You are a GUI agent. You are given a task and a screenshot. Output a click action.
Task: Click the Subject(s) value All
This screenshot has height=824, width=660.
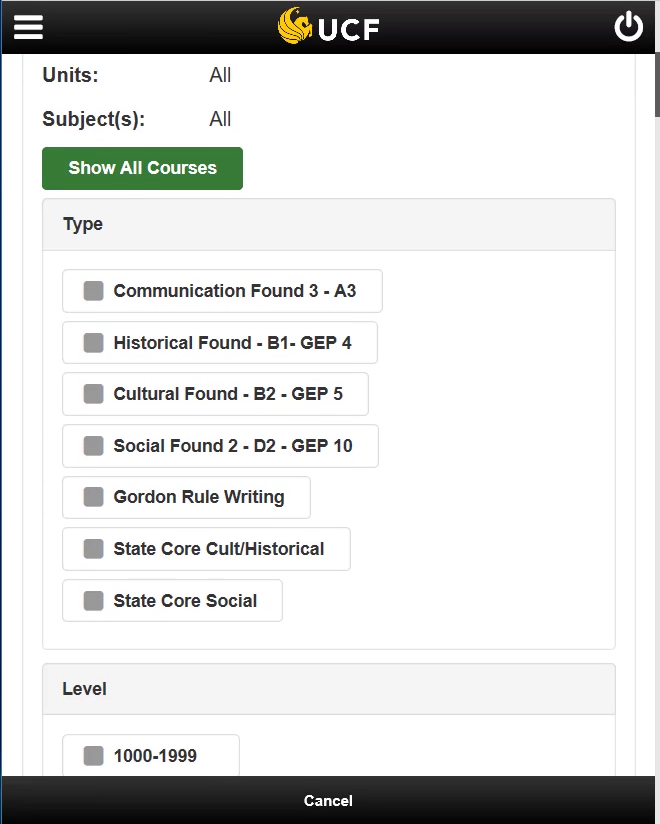tap(220, 119)
